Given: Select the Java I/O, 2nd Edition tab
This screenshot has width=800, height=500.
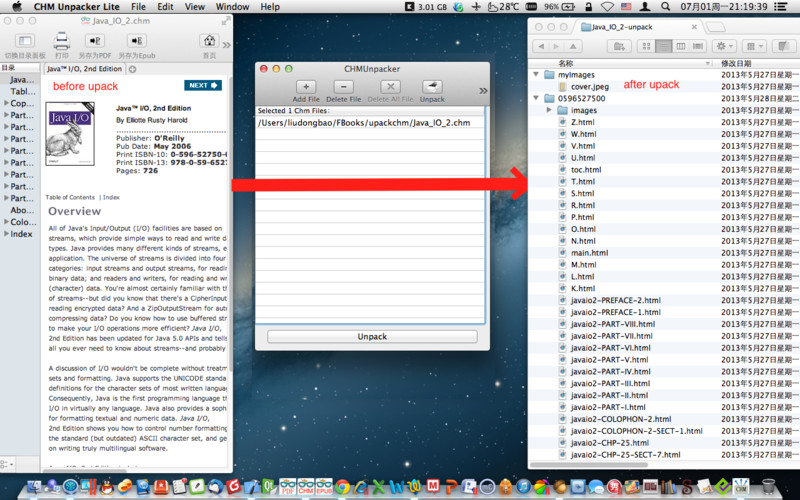Looking at the screenshot, I should click(84, 69).
